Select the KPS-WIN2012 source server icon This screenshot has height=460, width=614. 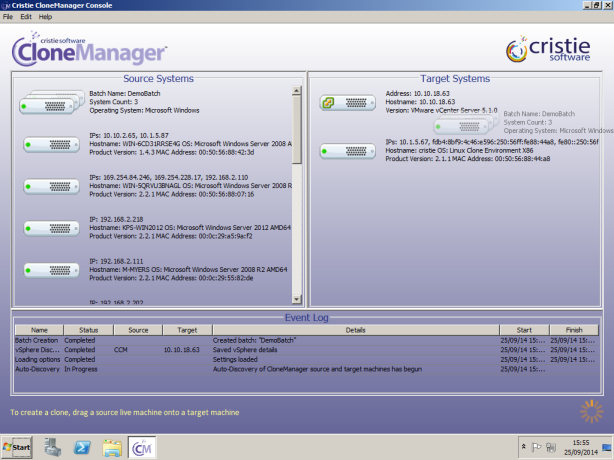(x=51, y=228)
